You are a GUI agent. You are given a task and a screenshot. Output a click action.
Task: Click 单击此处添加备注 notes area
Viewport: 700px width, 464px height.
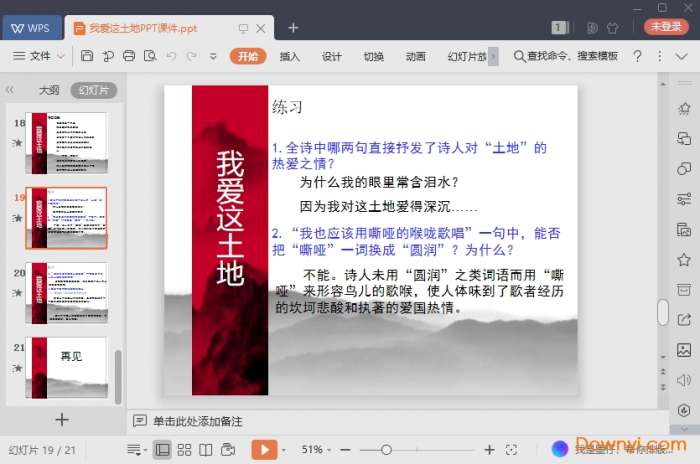198,421
